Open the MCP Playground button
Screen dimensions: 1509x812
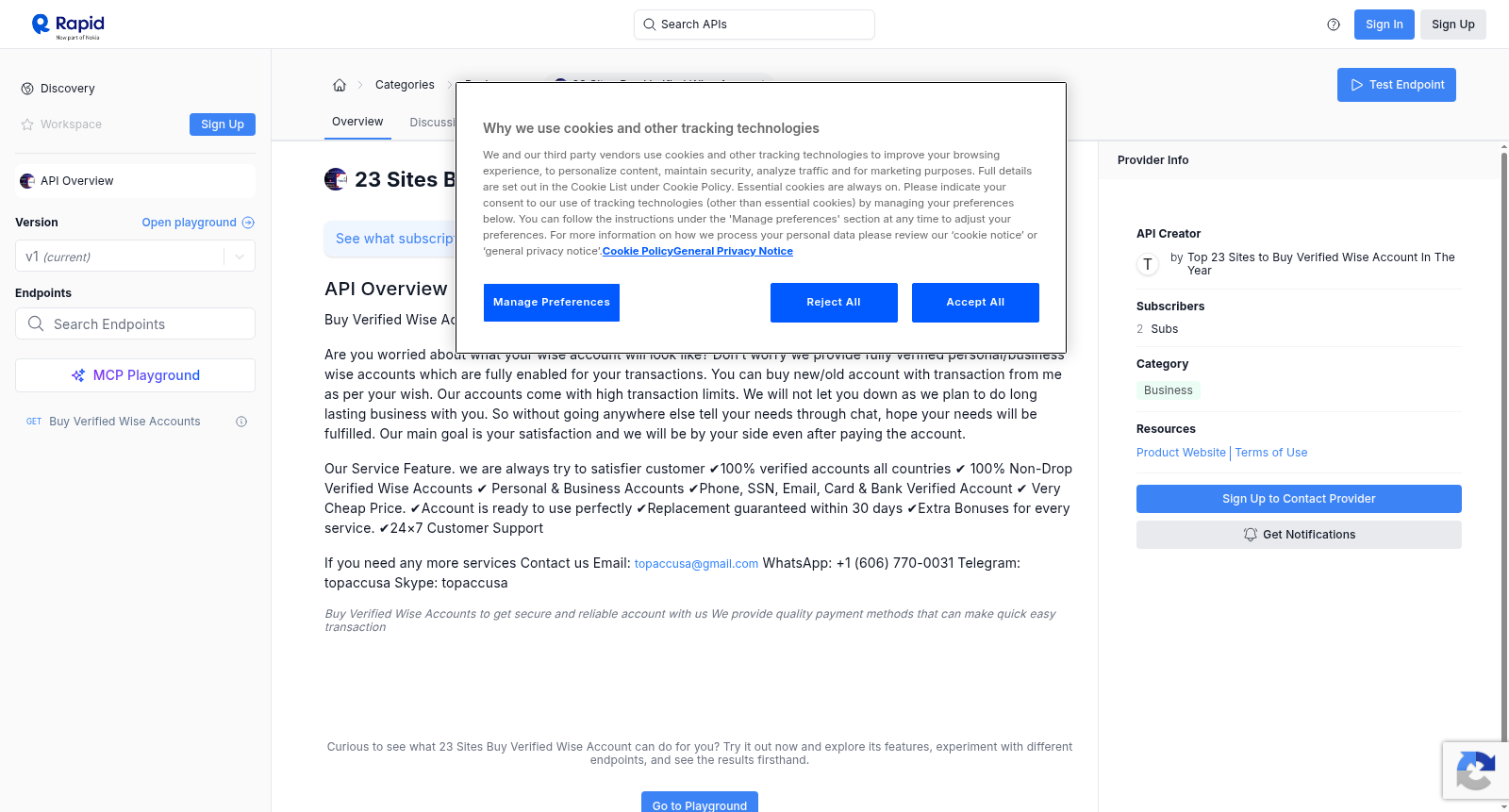coord(135,375)
